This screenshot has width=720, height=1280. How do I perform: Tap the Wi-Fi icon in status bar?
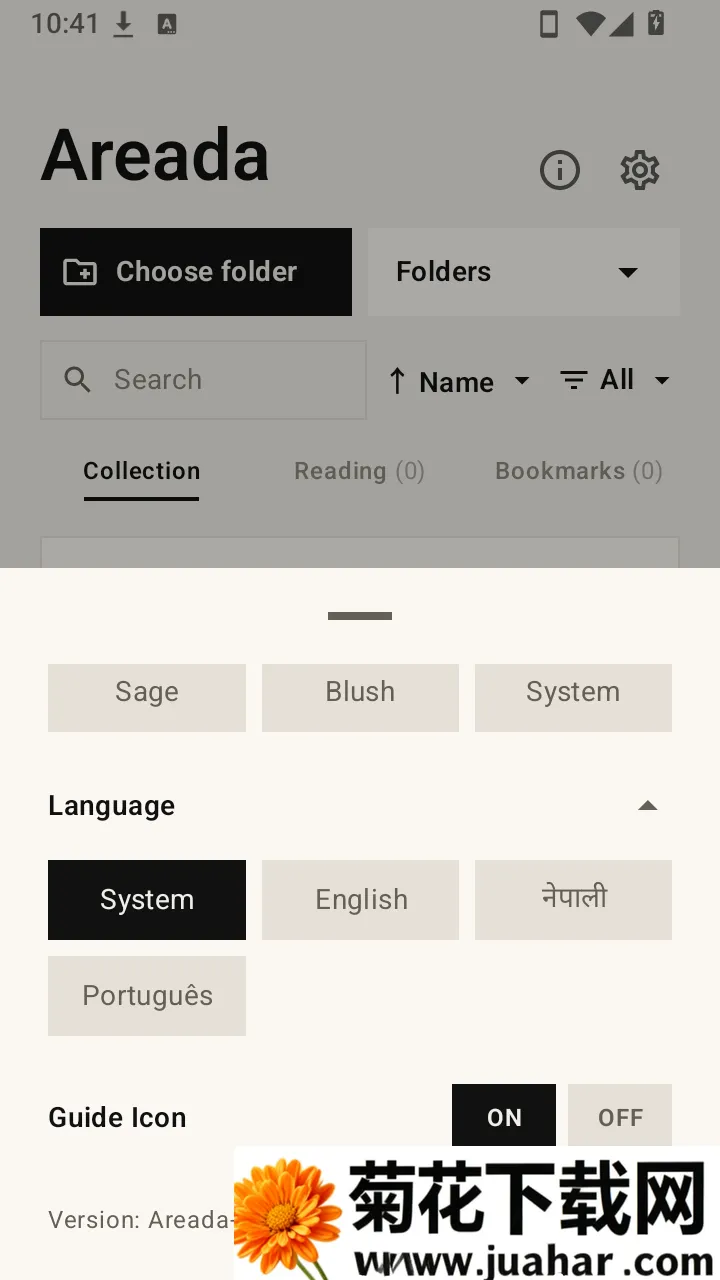(x=591, y=23)
